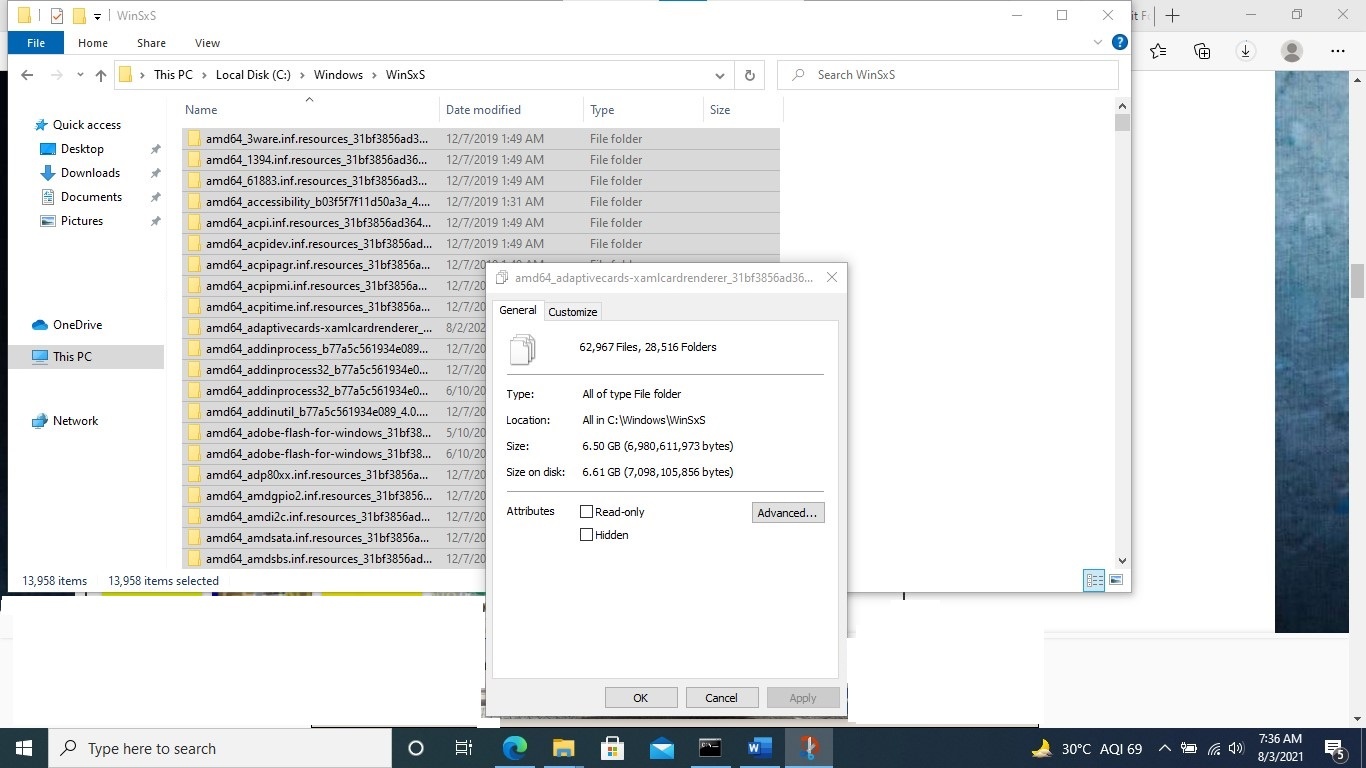This screenshot has width=1366, height=768.
Task: Expand the Customize Quick Access Toolbar dropdown
Action: 96,15
